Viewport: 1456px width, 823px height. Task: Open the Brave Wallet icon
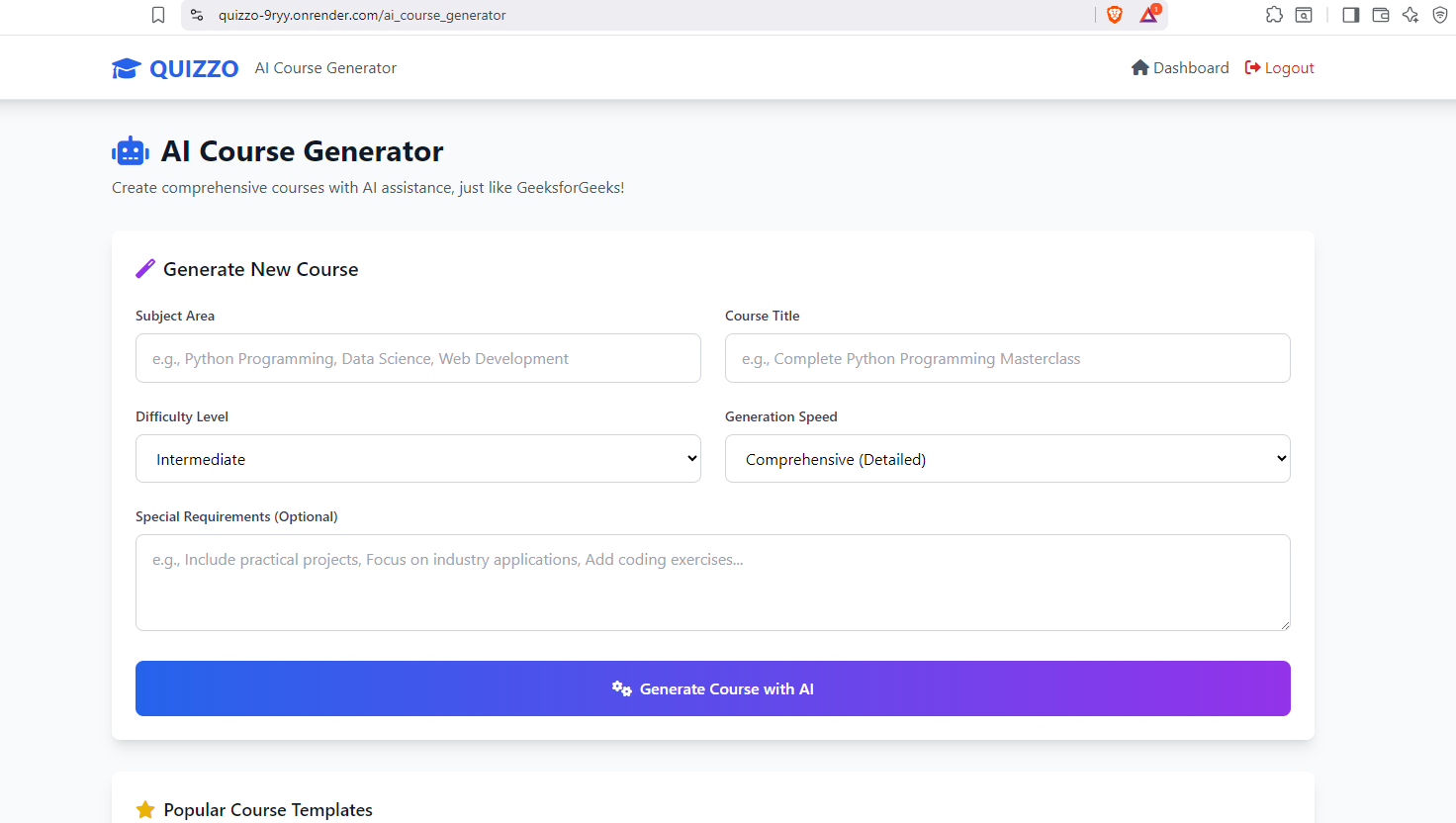(x=1381, y=15)
